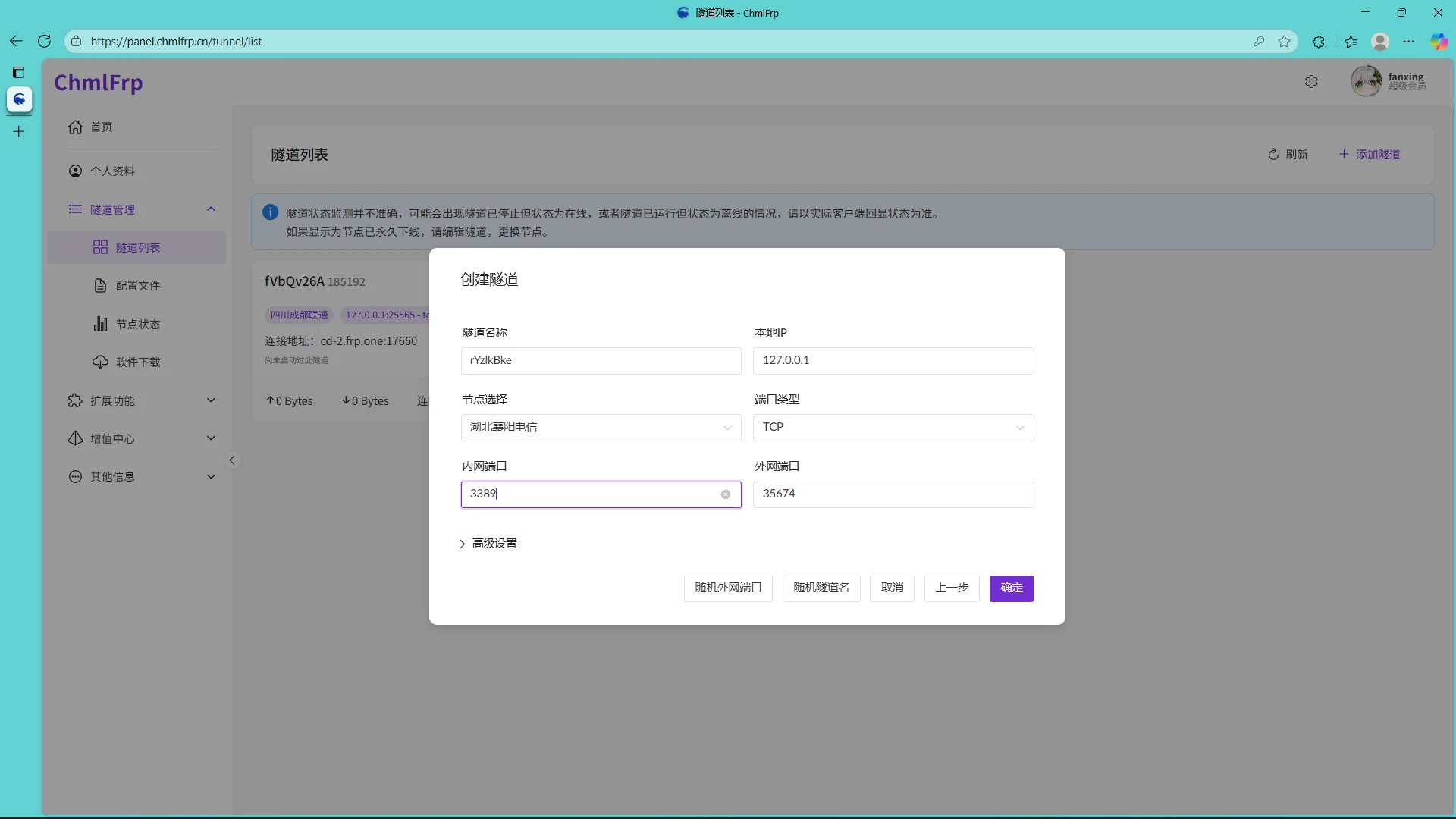The height and width of the screenshot is (819, 1456).
Task: Open the settings gear at top right
Action: (1312, 82)
